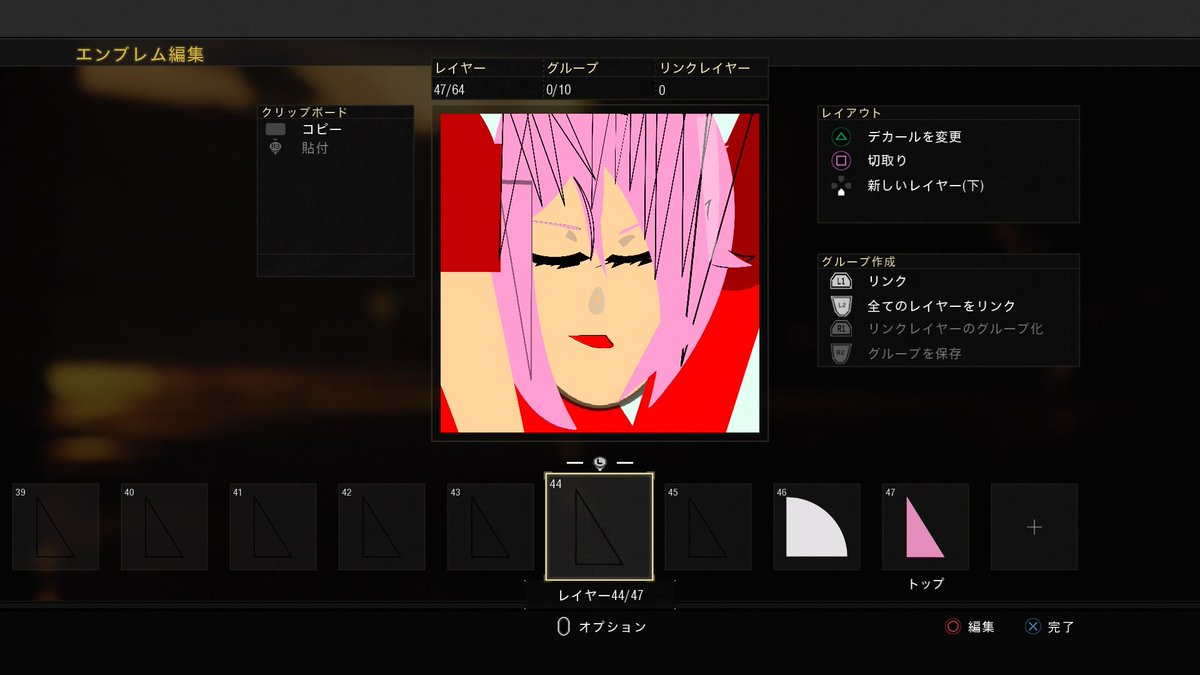Click the R2 icon beside グループを保存
Image resolution: width=1200 pixels, height=675 pixels.
pyautogui.click(x=841, y=353)
